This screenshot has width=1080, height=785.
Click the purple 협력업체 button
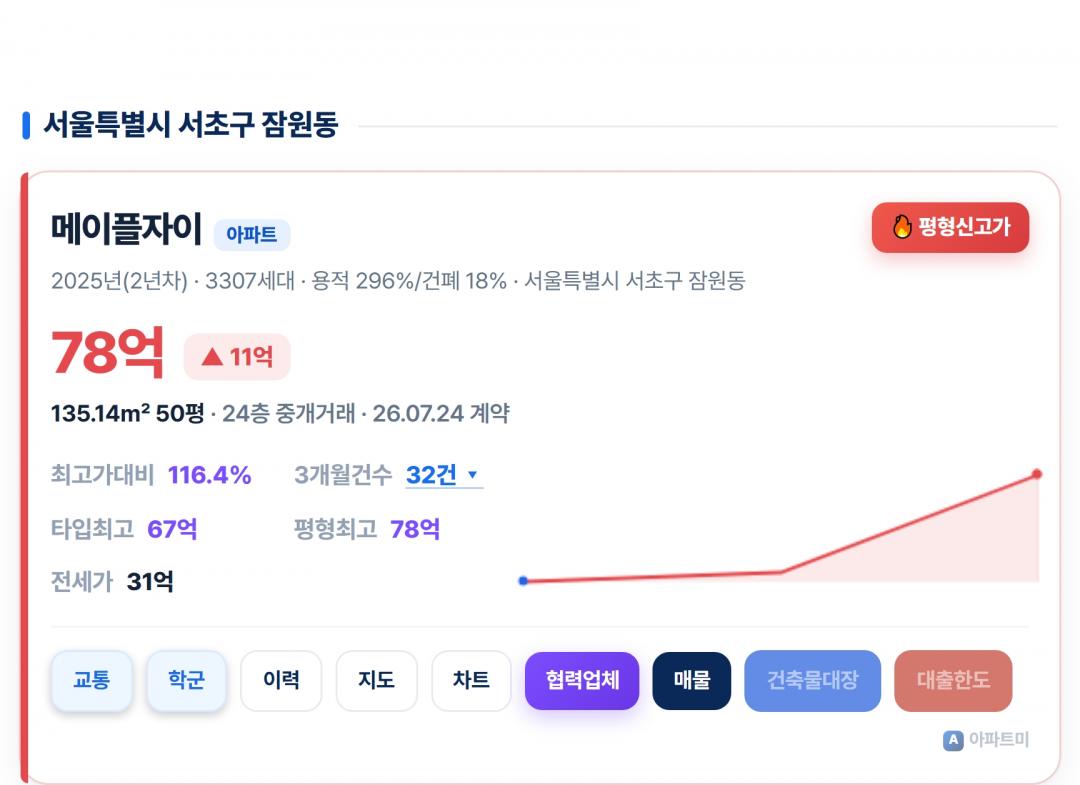click(x=582, y=680)
